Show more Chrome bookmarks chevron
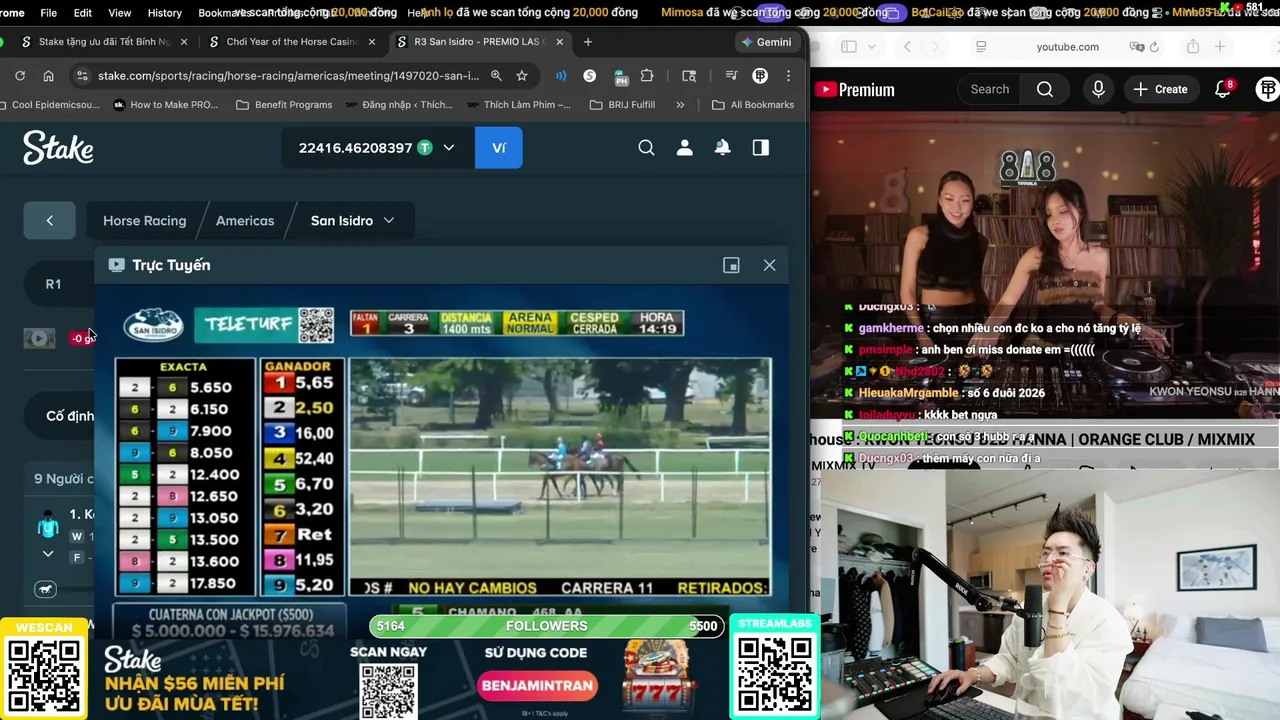Image resolution: width=1280 pixels, height=720 pixels. click(680, 104)
